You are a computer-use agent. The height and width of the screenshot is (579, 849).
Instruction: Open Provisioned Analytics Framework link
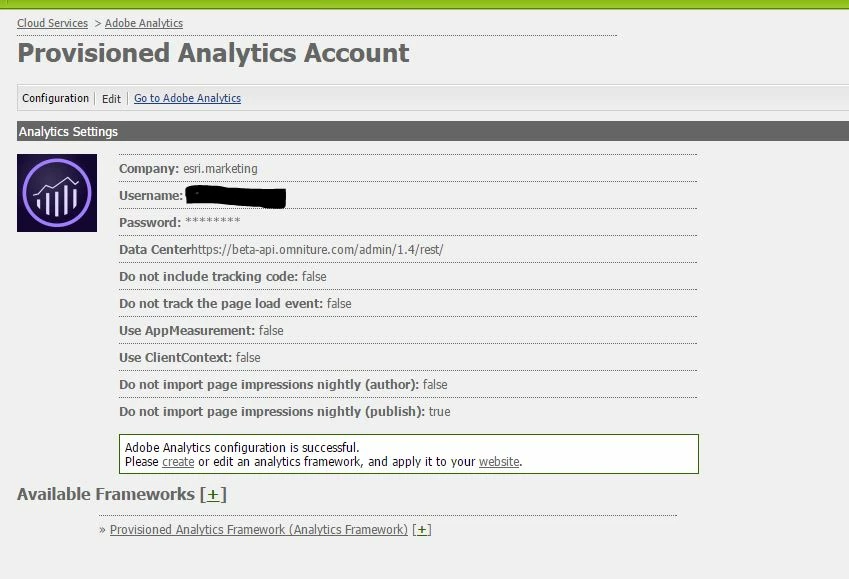(x=259, y=530)
